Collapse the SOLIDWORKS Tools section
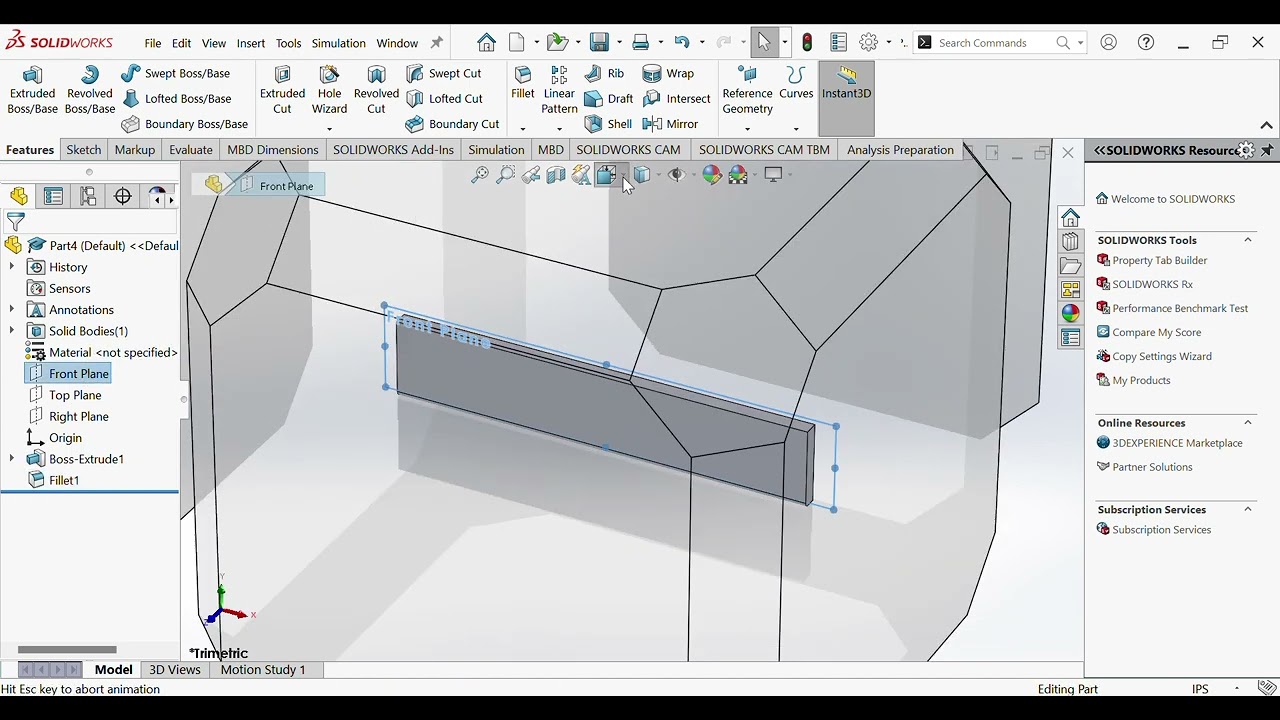Image resolution: width=1280 pixels, height=720 pixels. tap(1248, 240)
